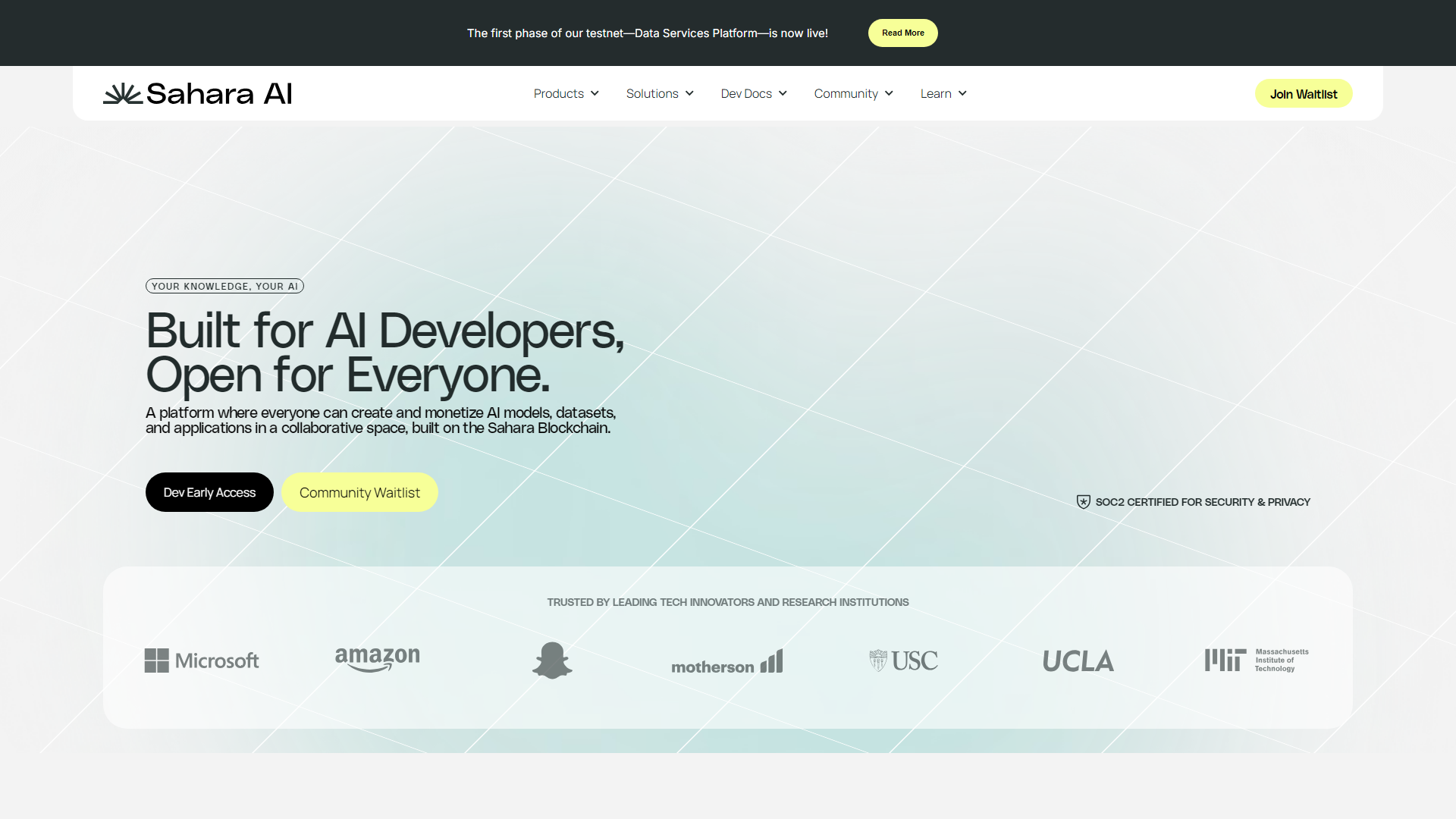Click the USC logo
The height and width of the screenshot is (819, 1456).
click(903, 661)
